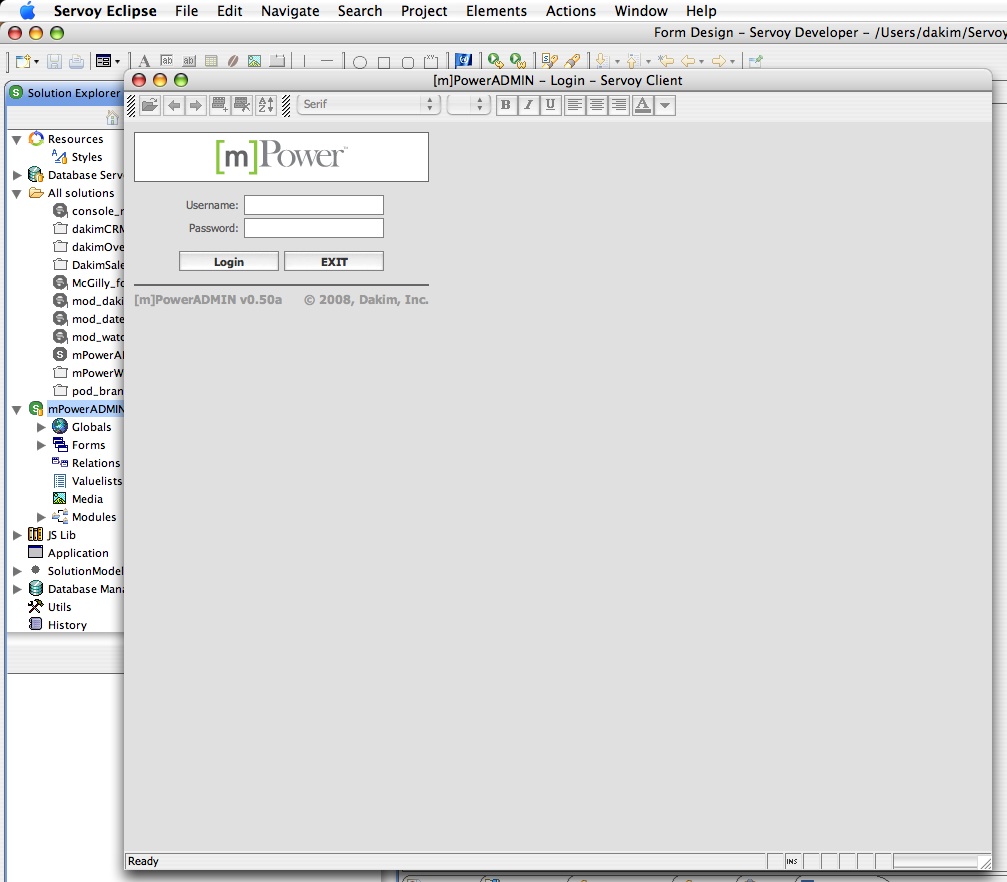Select the image media element tool
The width and height of the screenshot is (1007, 882).
click(254, 61)
